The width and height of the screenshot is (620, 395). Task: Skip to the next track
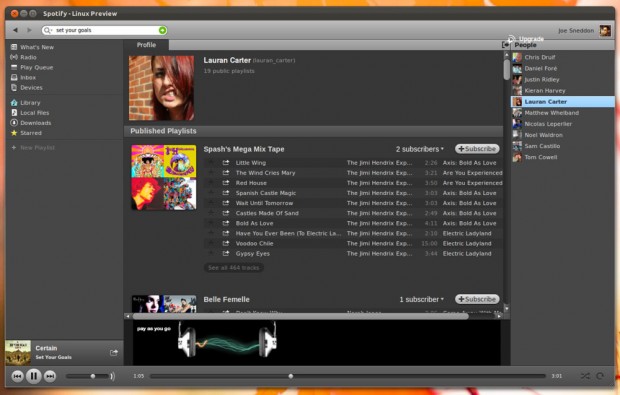tap(50, 376)
